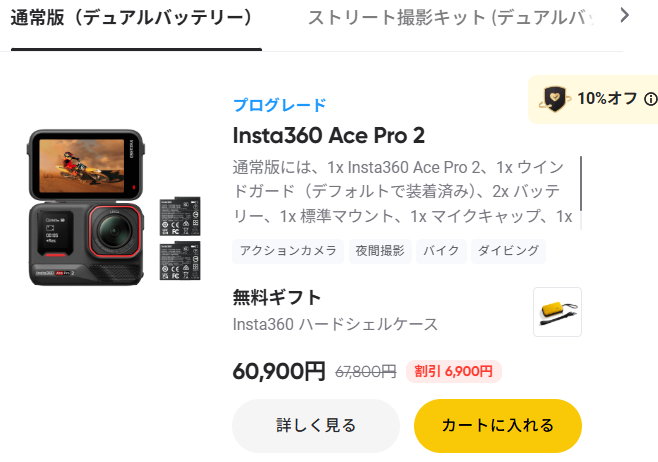Select the 夜間撮影 tag

[x=380, y=251]
